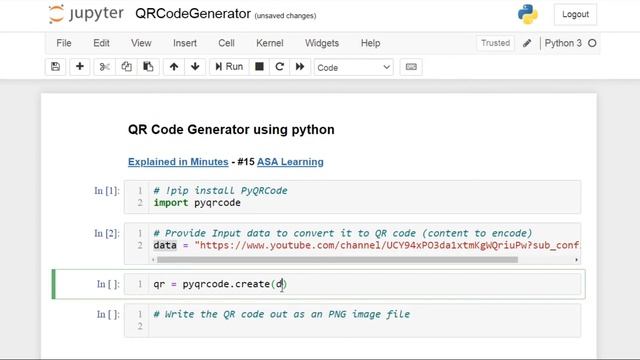Image resolution: width=640 pixels, height=360 pixels.
Task: Open the Help menu
Action: point(371,43)
